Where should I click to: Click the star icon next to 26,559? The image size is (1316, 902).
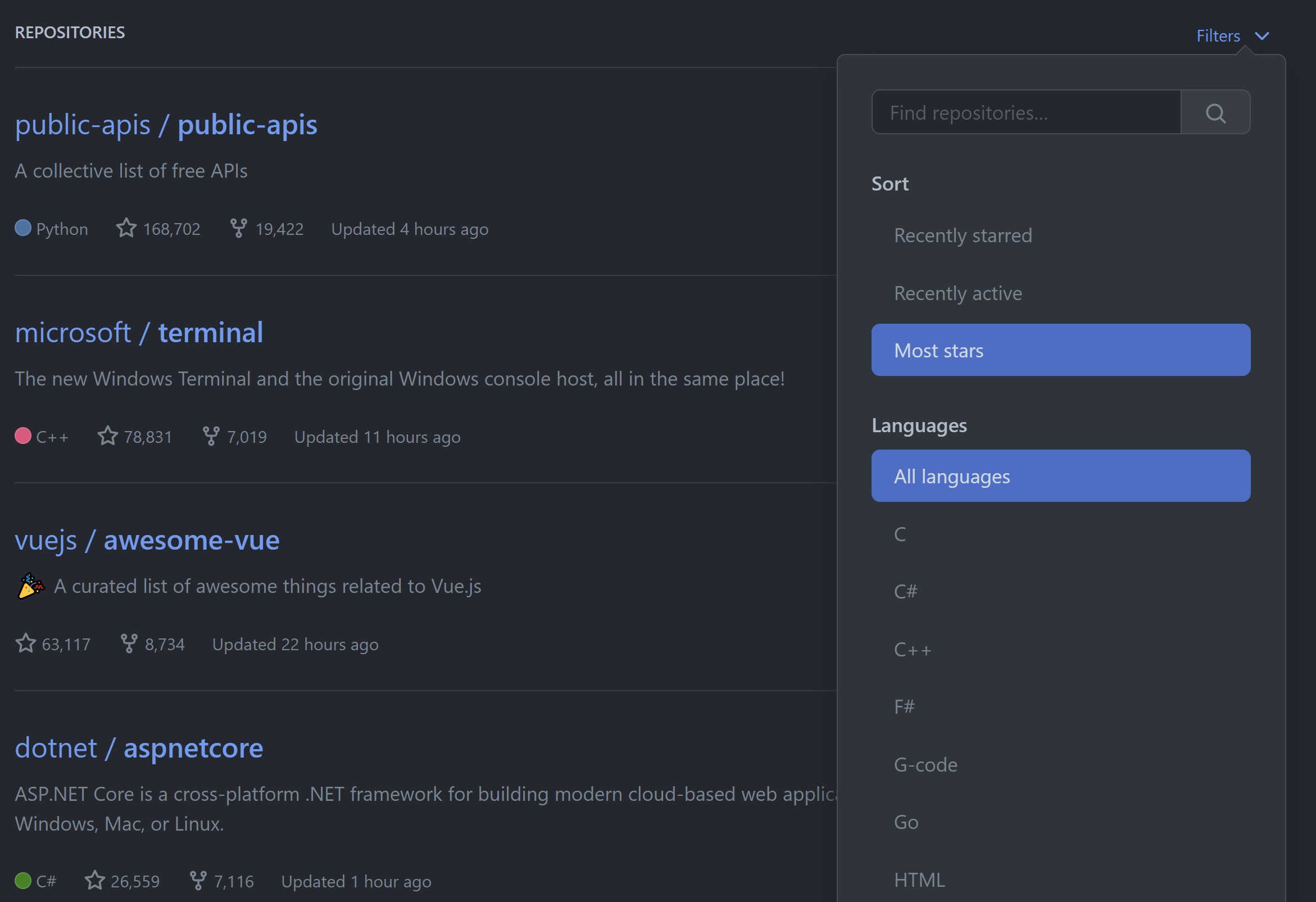[94, 881]
